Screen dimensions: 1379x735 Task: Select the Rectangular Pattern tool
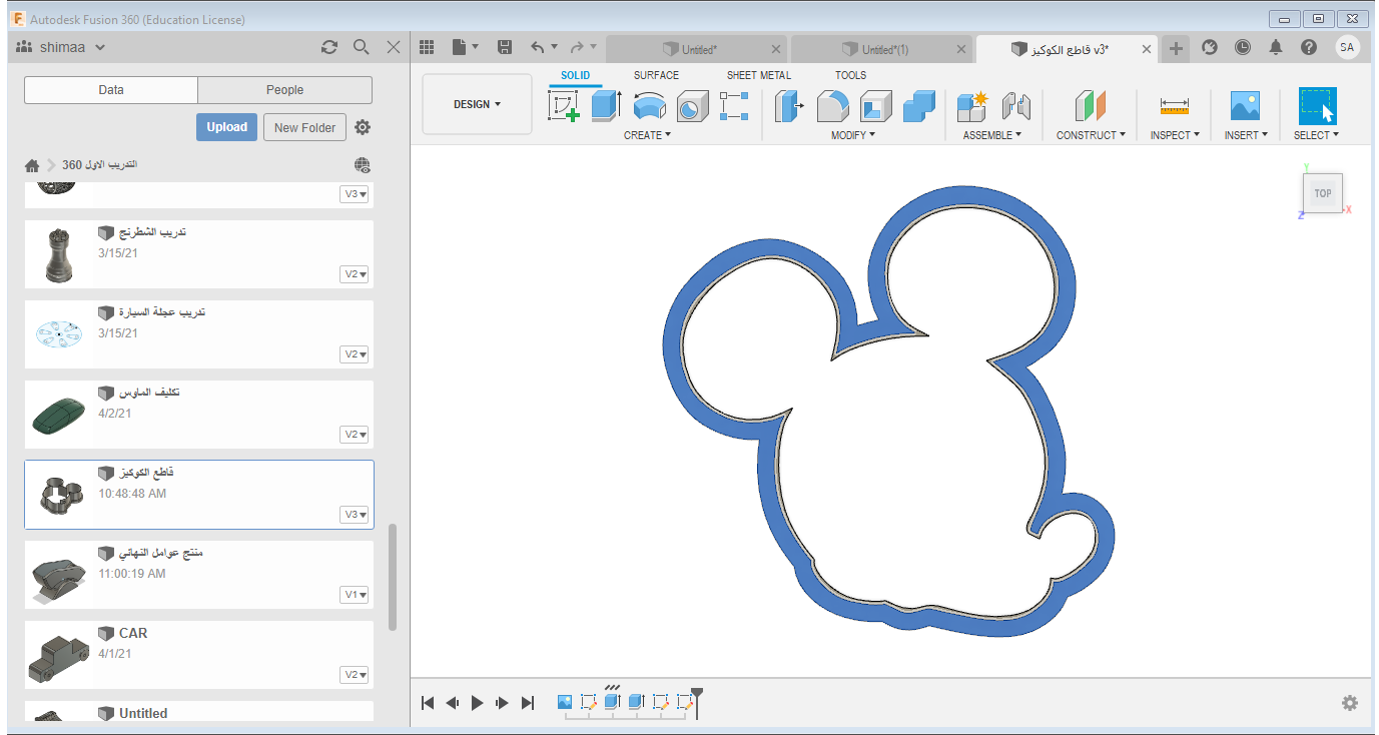point(734,106)
